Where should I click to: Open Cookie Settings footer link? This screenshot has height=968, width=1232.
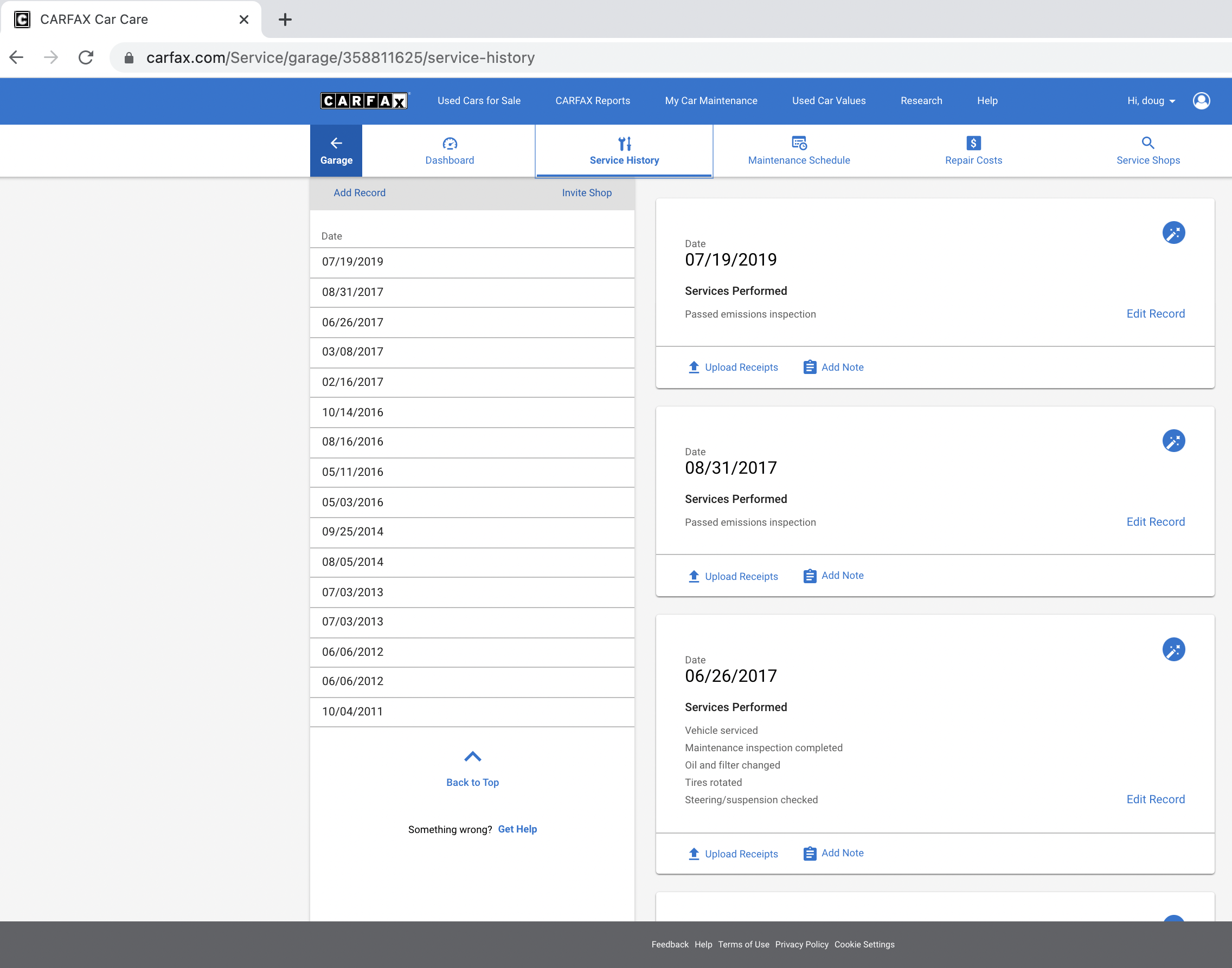[864, 944]
